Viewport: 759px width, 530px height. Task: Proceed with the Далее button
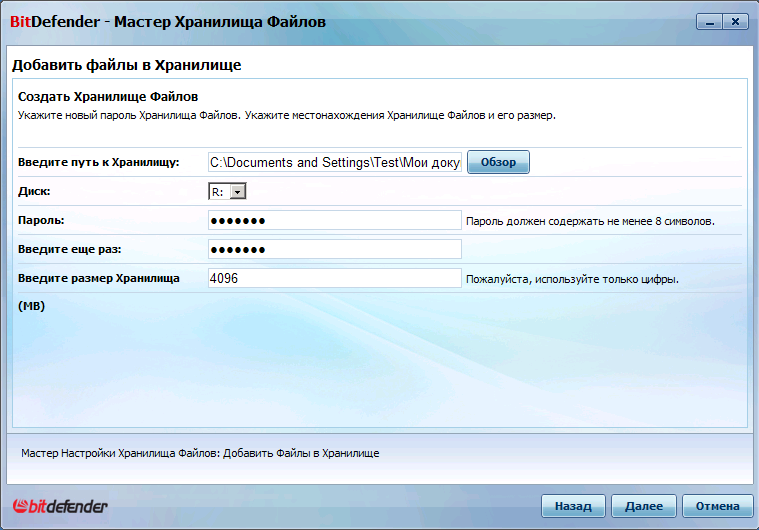(x=644, y=506)
